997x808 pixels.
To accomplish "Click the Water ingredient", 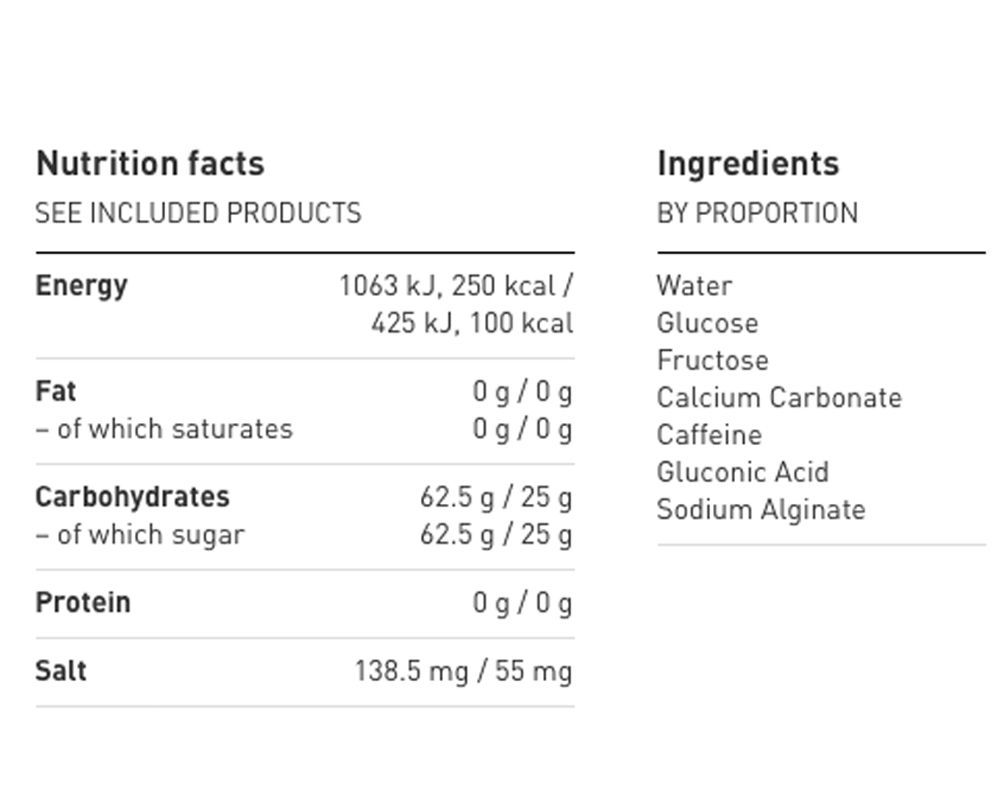I will point(694,286).
